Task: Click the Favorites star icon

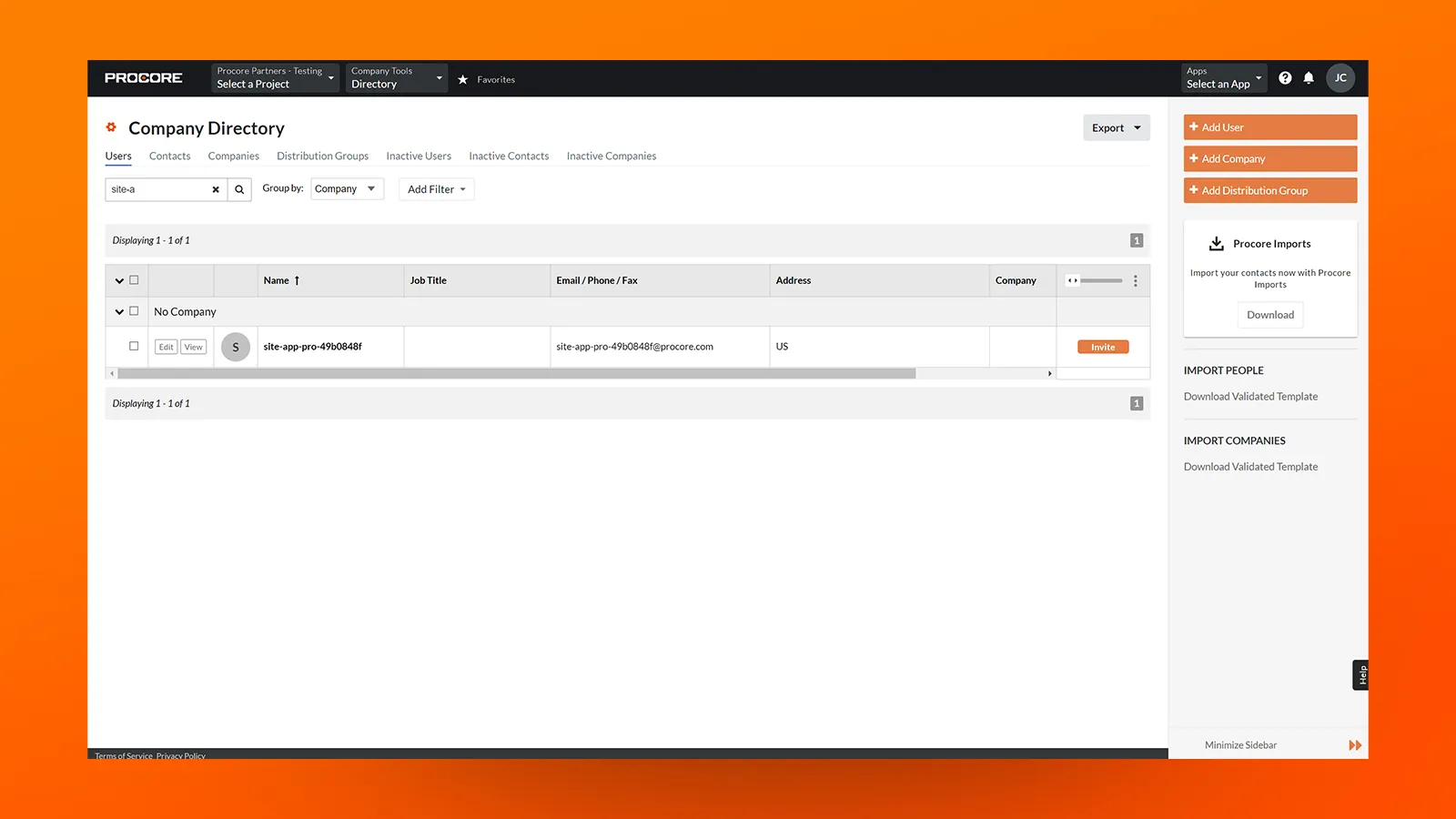Action: pos(462,80)
